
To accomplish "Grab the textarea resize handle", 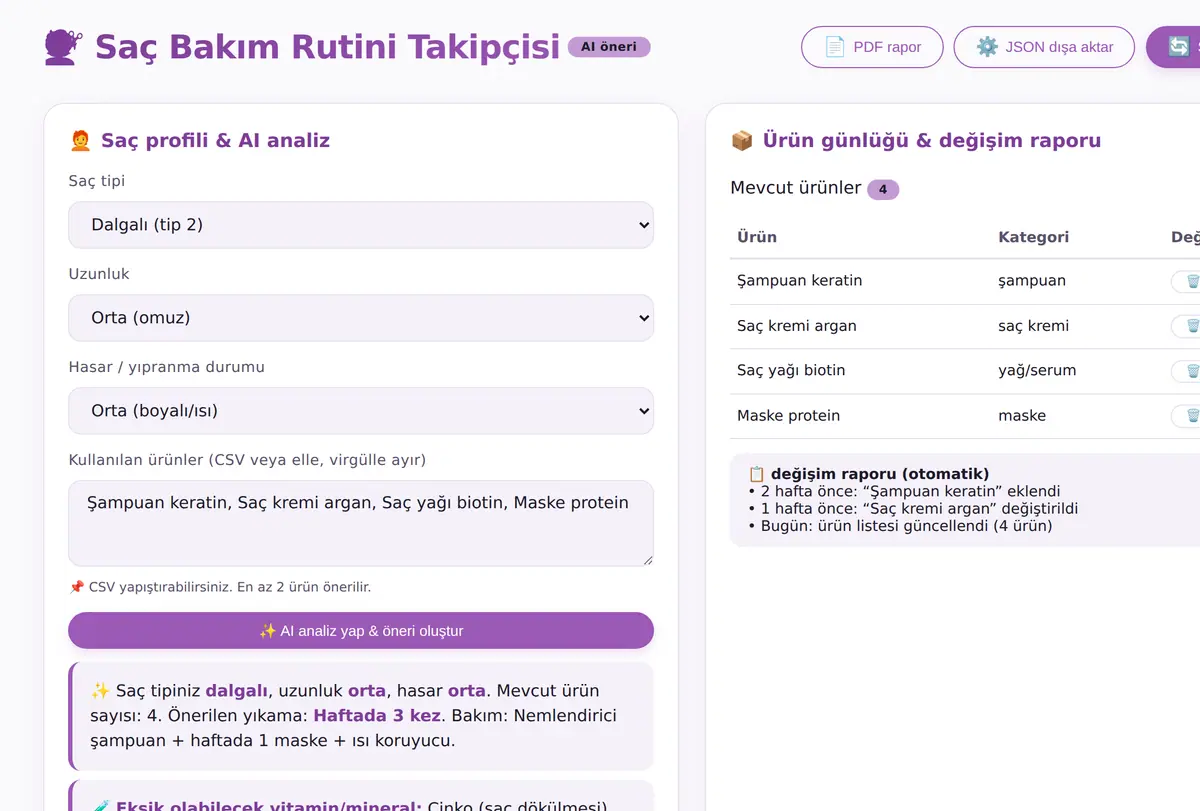I will [647, 559].
